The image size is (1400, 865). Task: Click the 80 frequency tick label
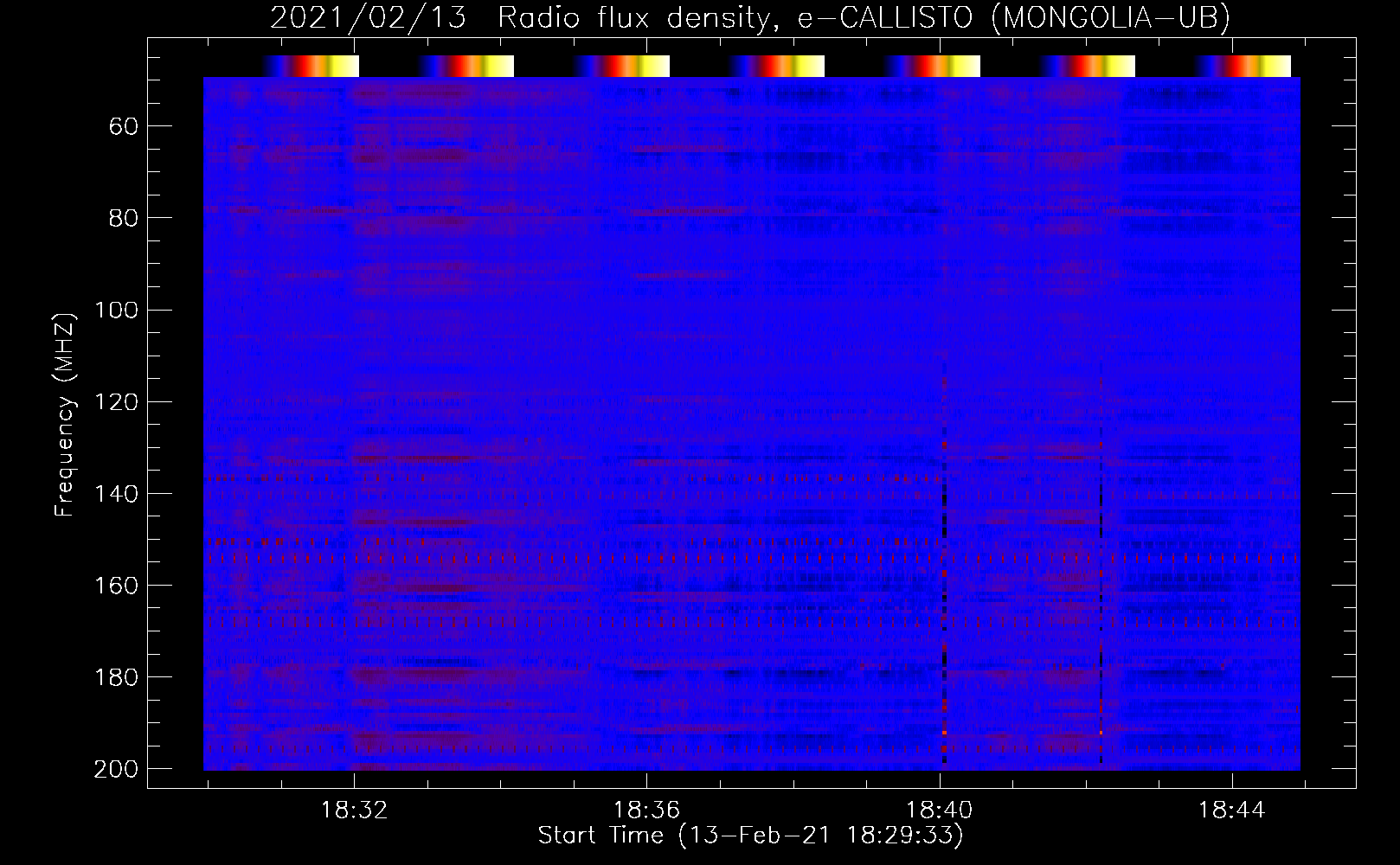(124, 219)
